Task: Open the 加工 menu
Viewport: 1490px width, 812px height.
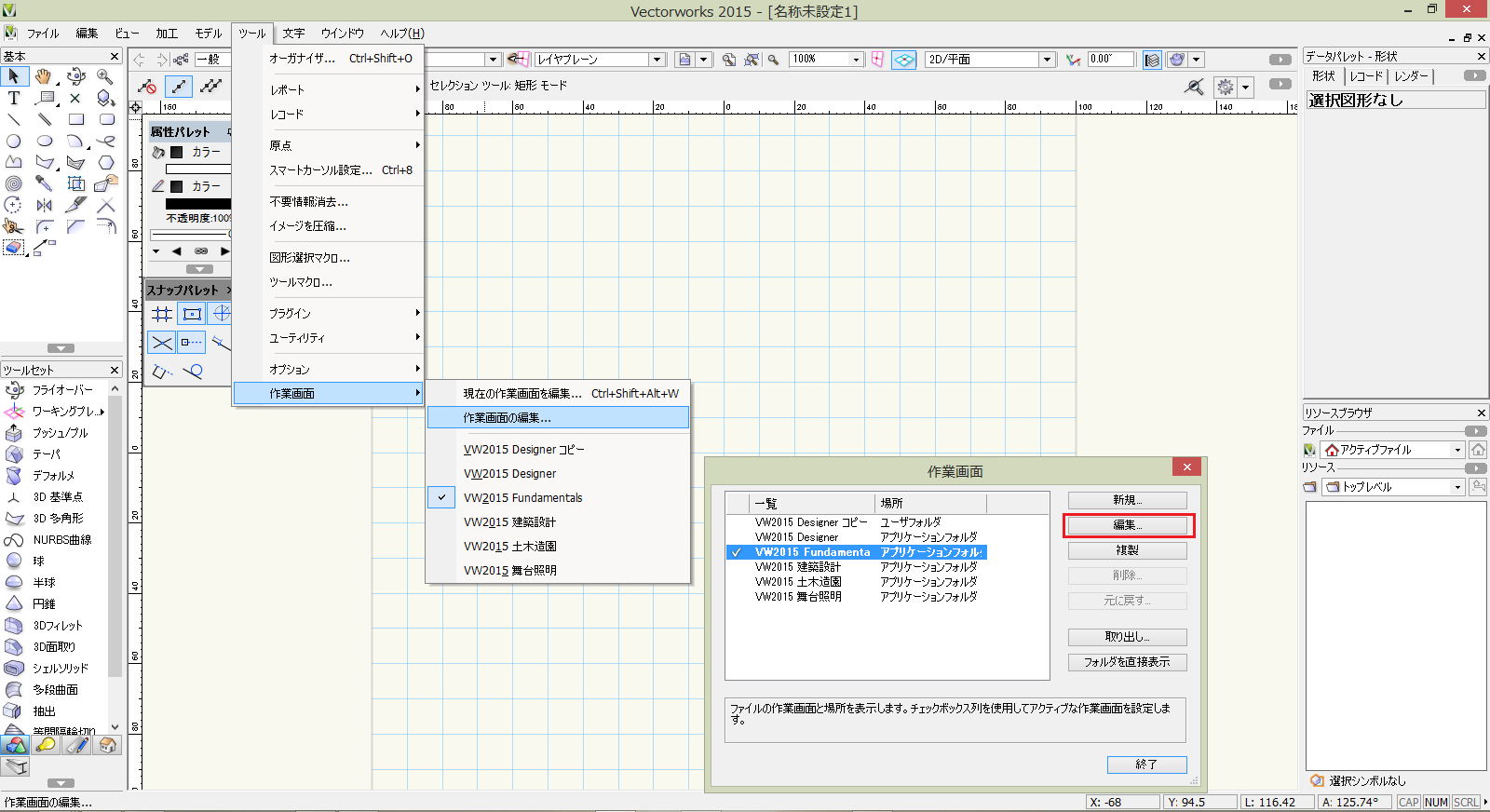Action: click(167, 34)
